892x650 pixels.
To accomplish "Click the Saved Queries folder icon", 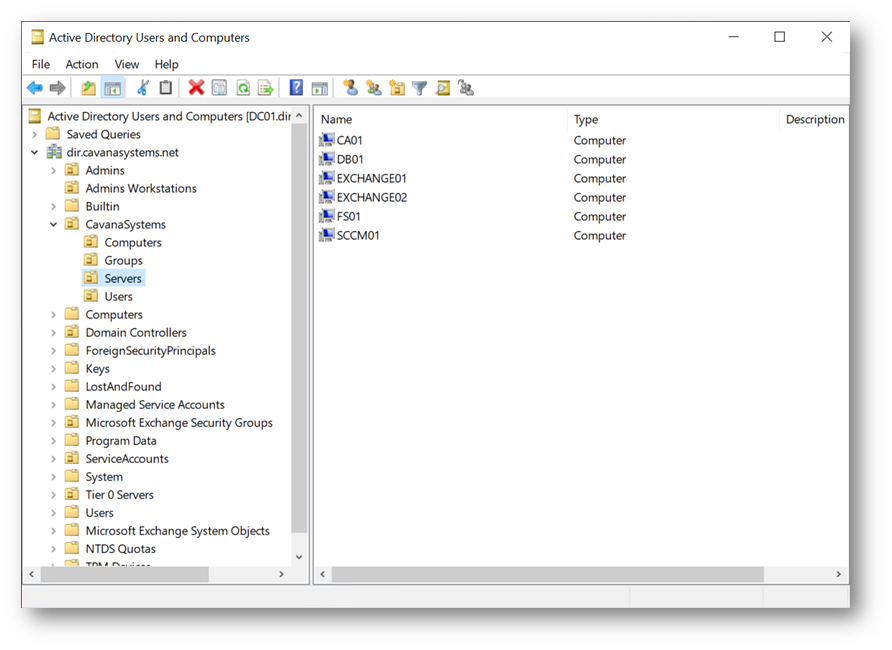I will tap(53, 134).
